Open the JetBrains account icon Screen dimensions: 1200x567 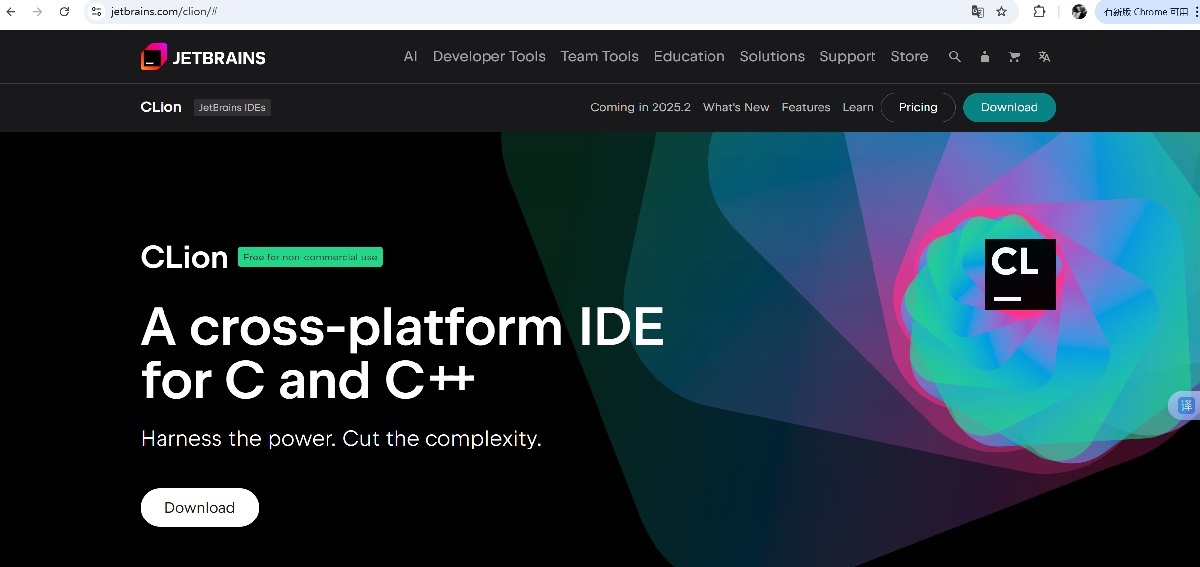click(x=985, y=57)
